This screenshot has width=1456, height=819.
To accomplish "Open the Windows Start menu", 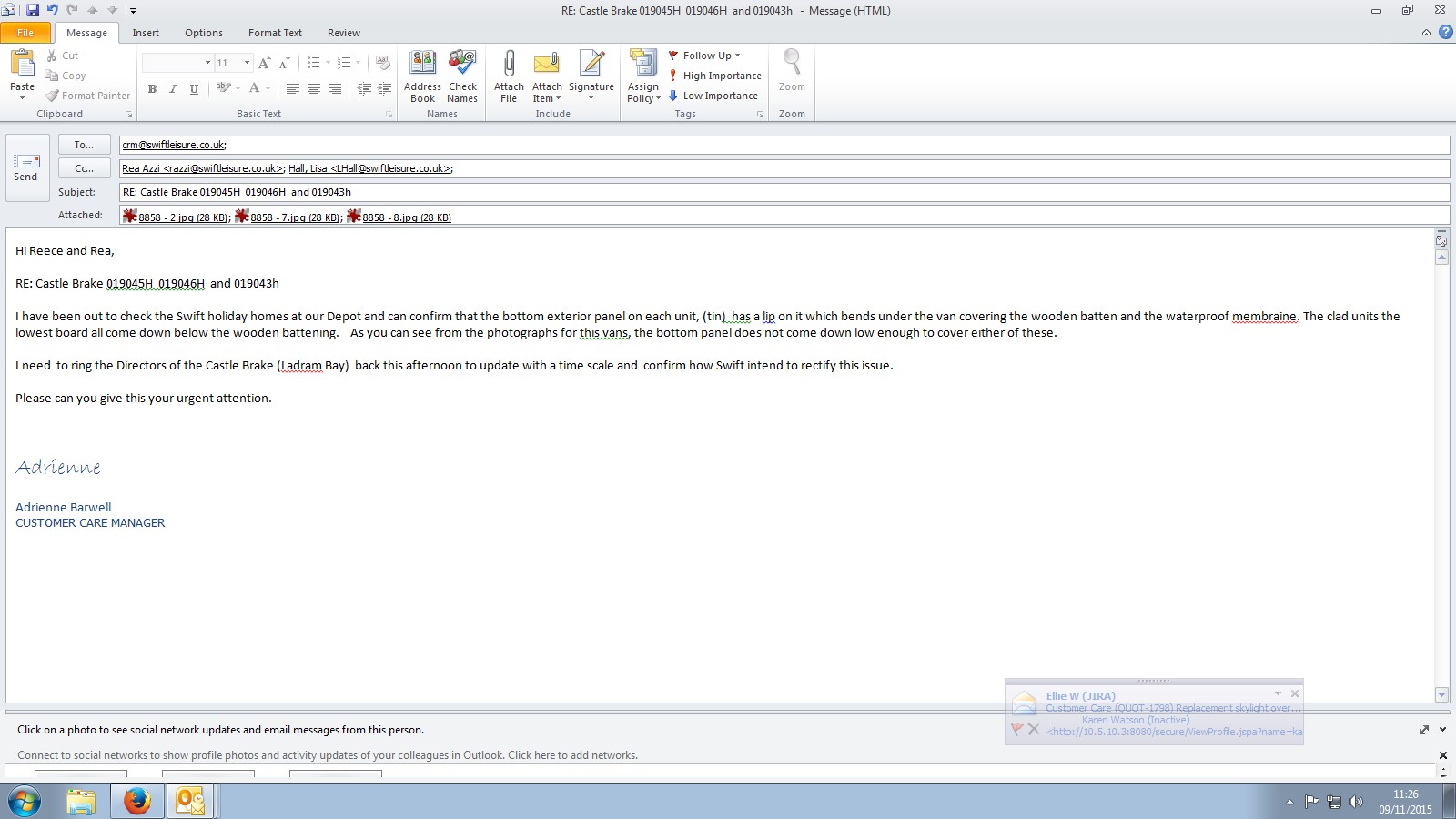I will point(25,802).
